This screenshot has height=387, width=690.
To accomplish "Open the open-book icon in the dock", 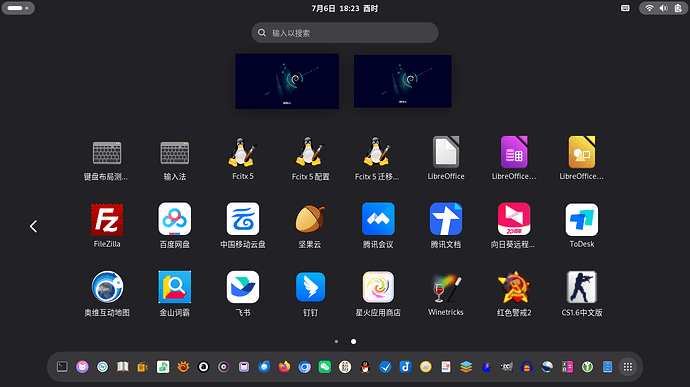I will click(123, 367).
